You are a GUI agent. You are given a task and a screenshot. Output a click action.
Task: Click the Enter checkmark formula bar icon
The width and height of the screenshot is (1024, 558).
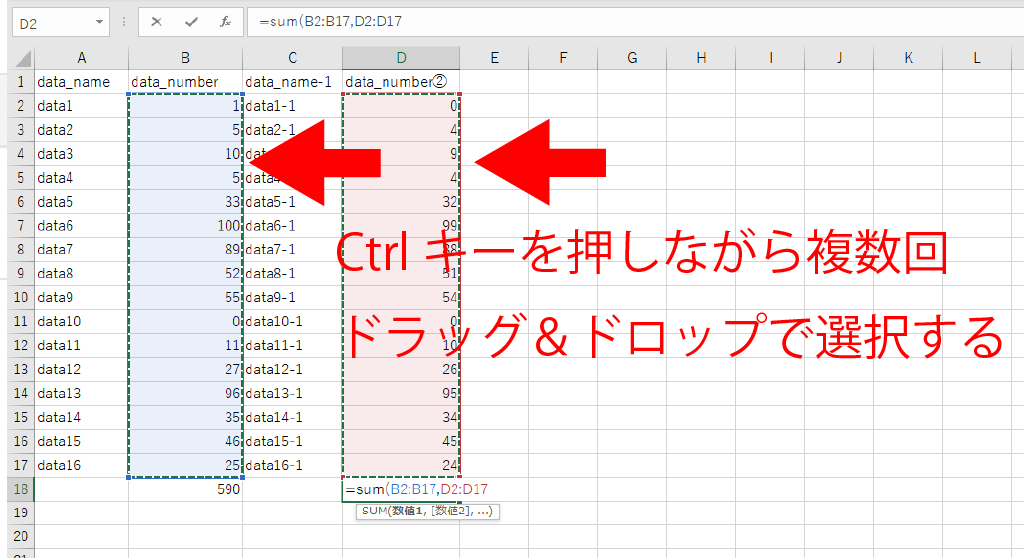(190, 22)
